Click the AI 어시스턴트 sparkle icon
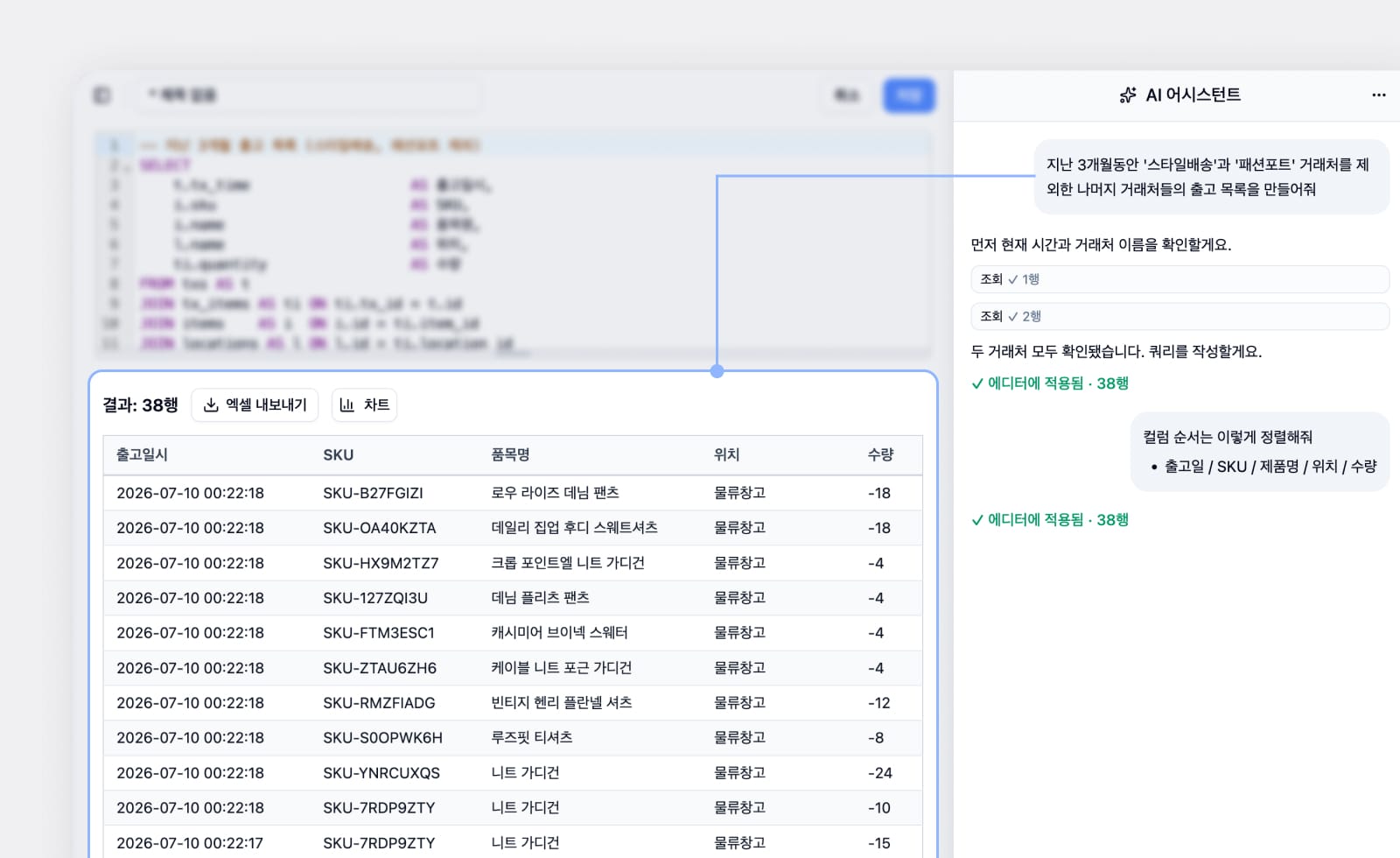Screen dimensions: 1400x858 [1128, 95]
